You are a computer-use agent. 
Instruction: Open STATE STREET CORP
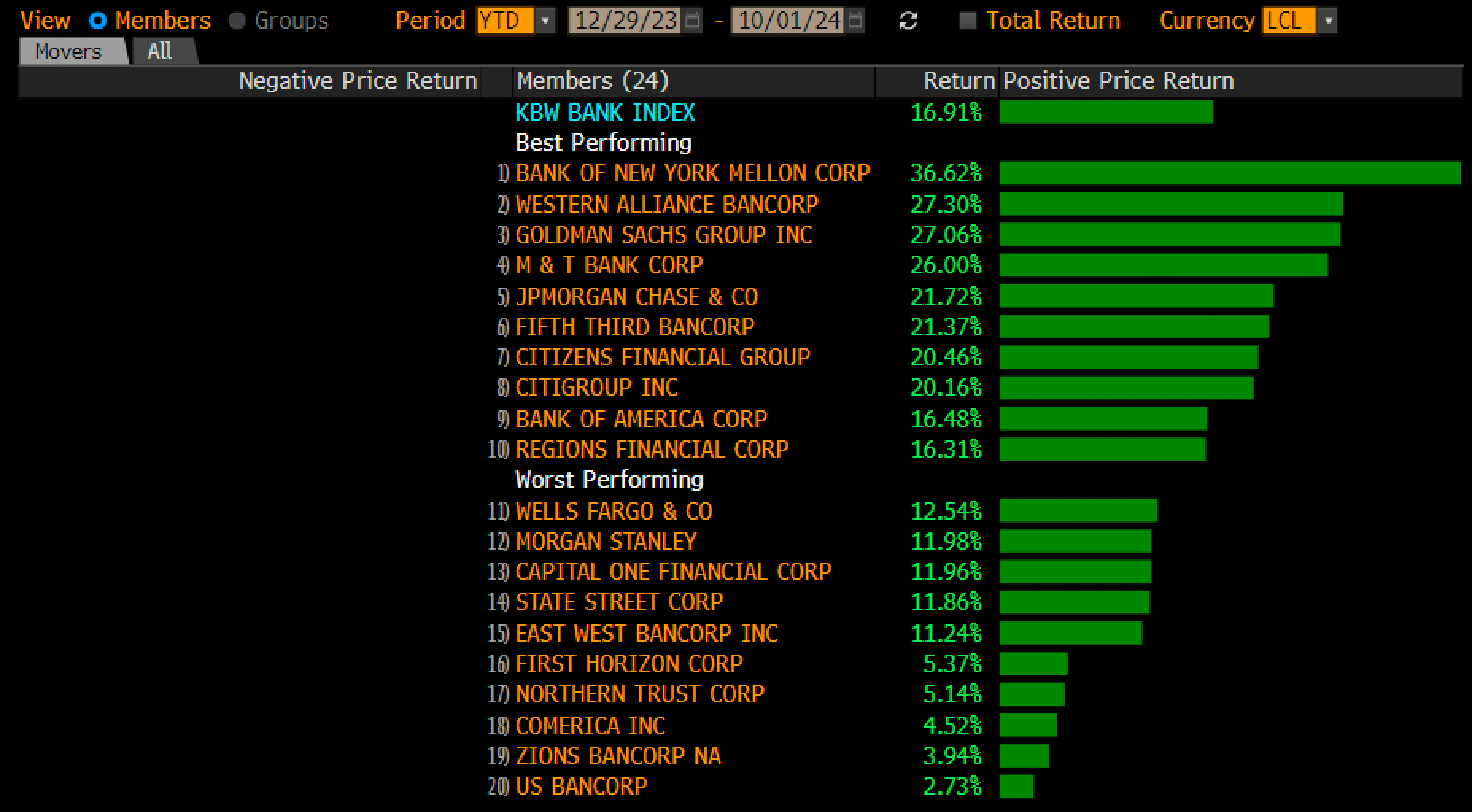(619, 602)
